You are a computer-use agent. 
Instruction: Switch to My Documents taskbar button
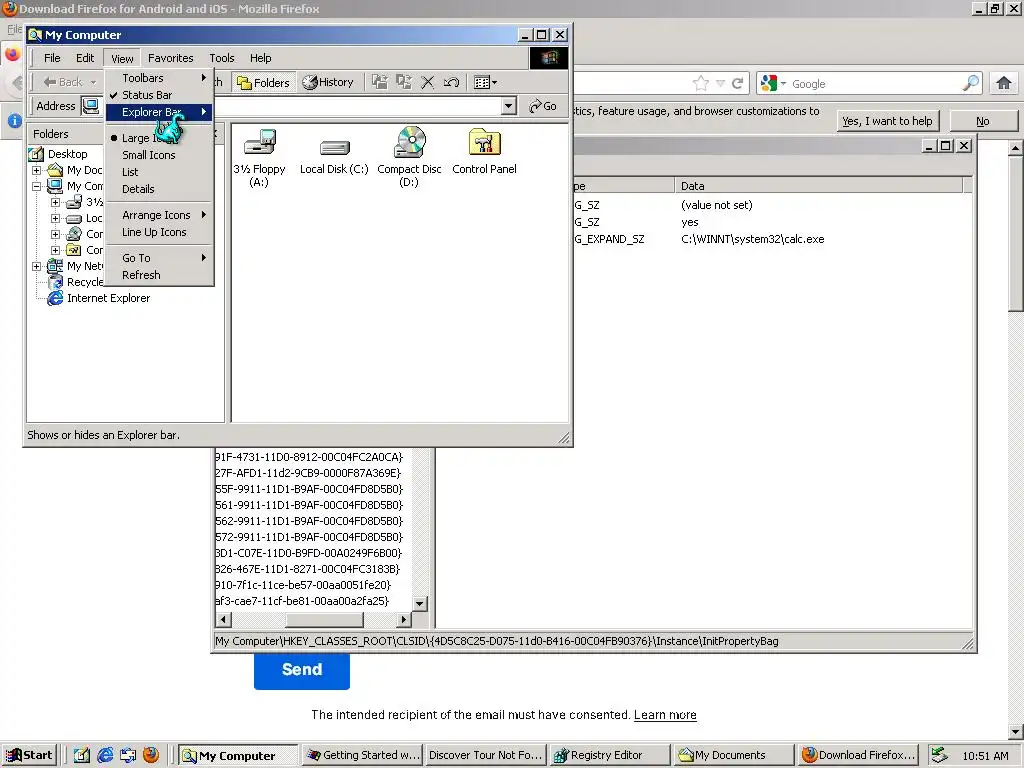coord(734,756)
